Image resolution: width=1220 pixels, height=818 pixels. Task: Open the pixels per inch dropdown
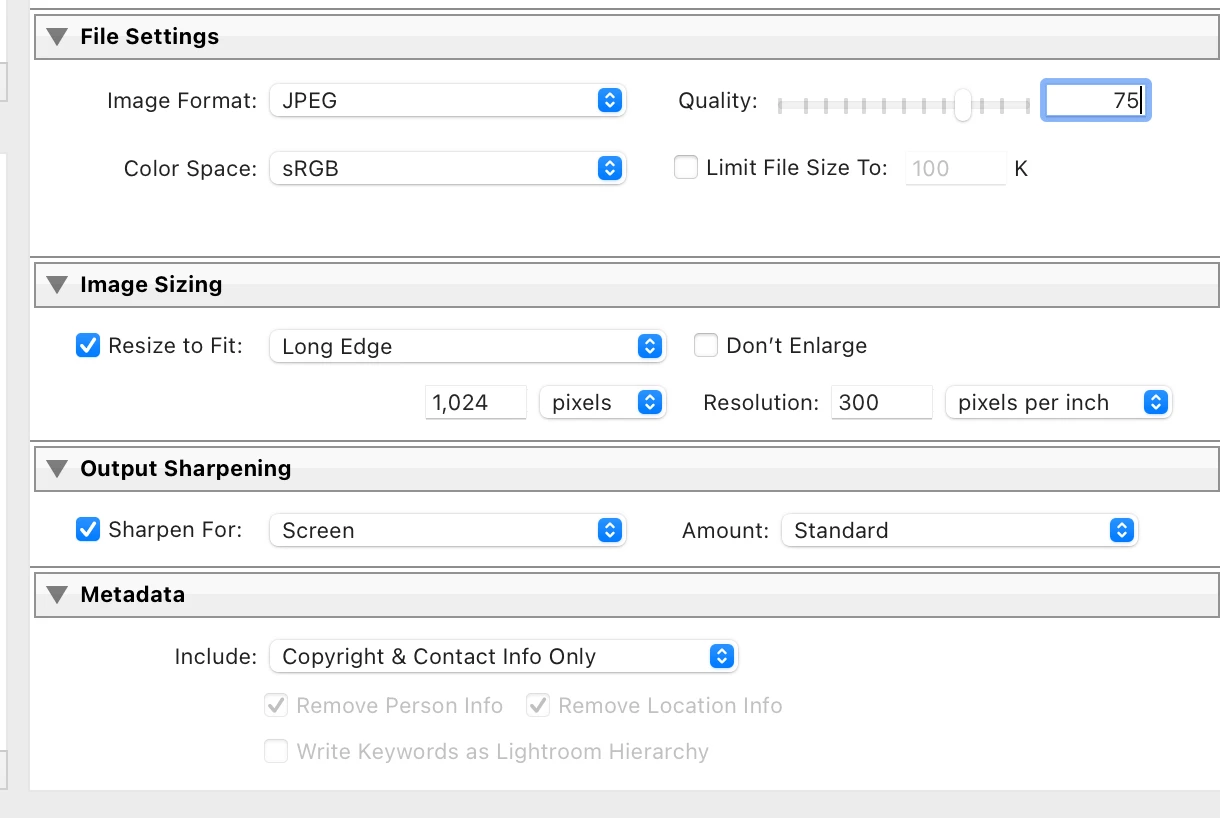[1058, 403]
